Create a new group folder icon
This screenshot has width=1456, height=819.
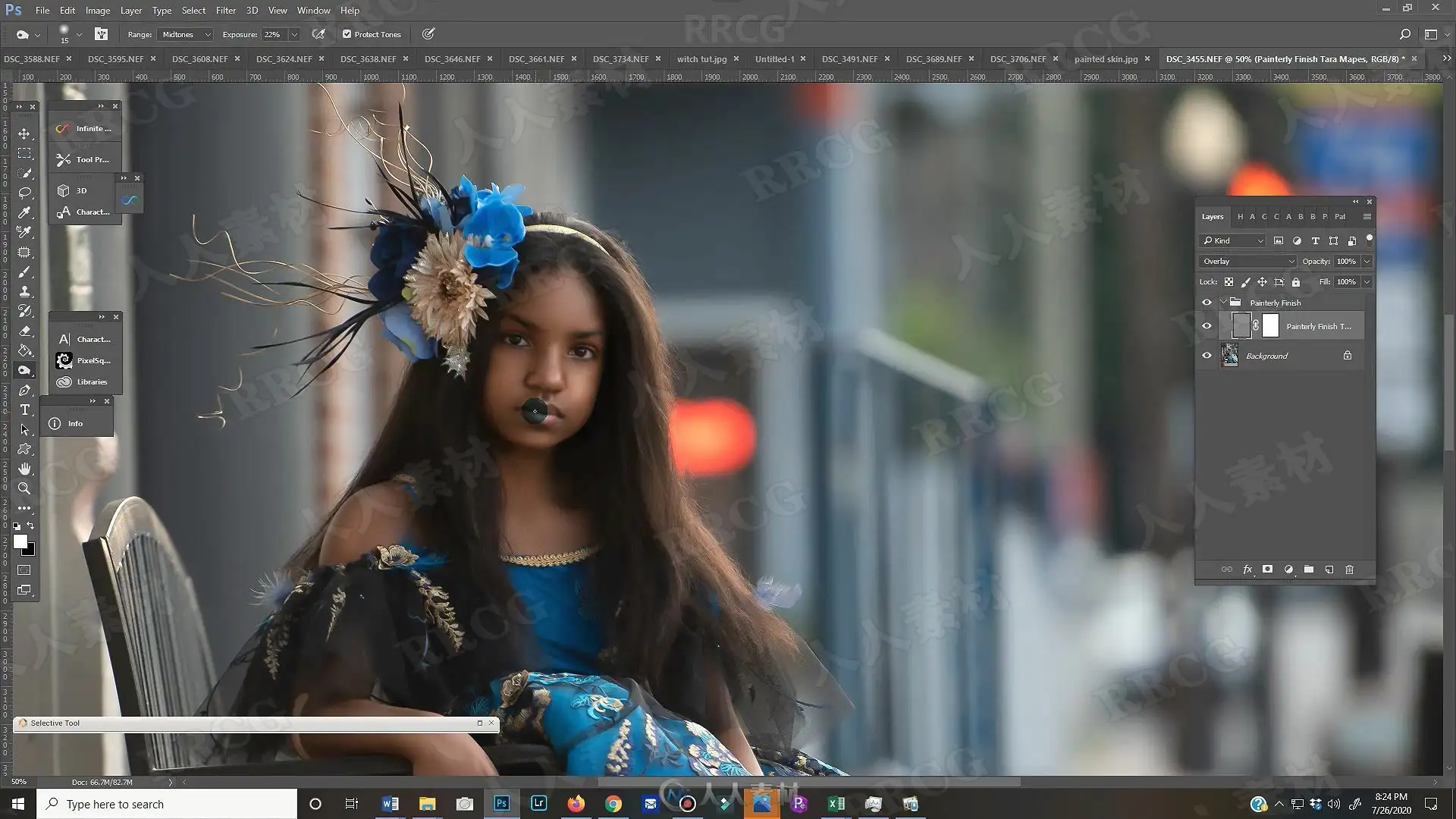(x=1309, y=569)
